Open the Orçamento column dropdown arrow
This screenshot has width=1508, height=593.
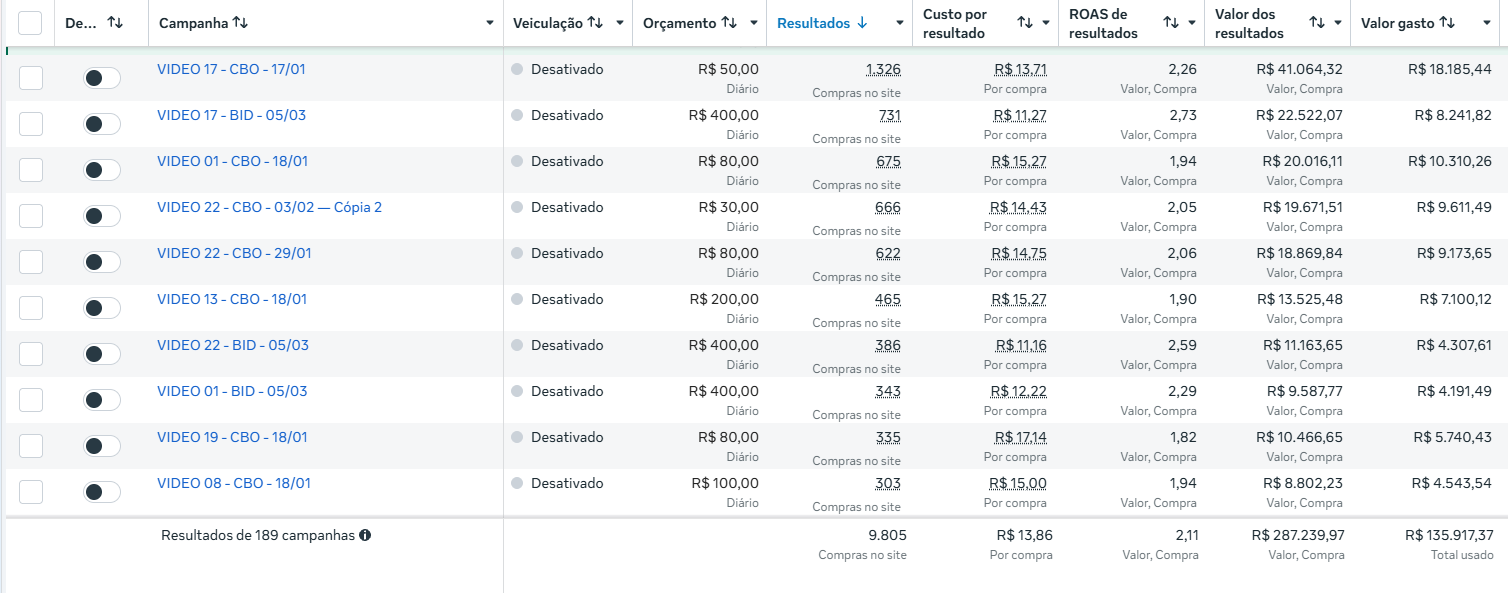tap(753, 23)
